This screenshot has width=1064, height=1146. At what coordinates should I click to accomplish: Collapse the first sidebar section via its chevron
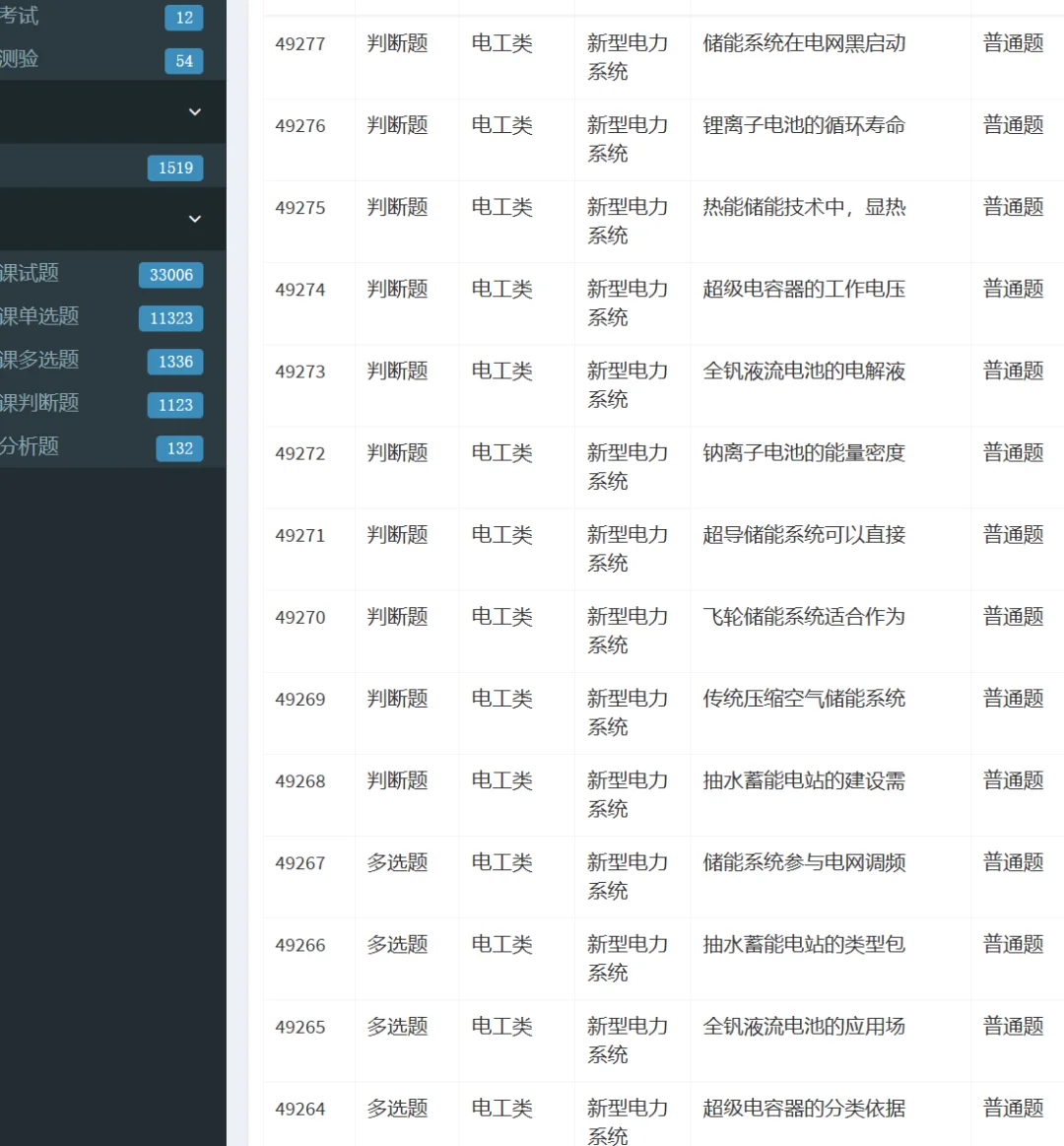pos(194,111)
